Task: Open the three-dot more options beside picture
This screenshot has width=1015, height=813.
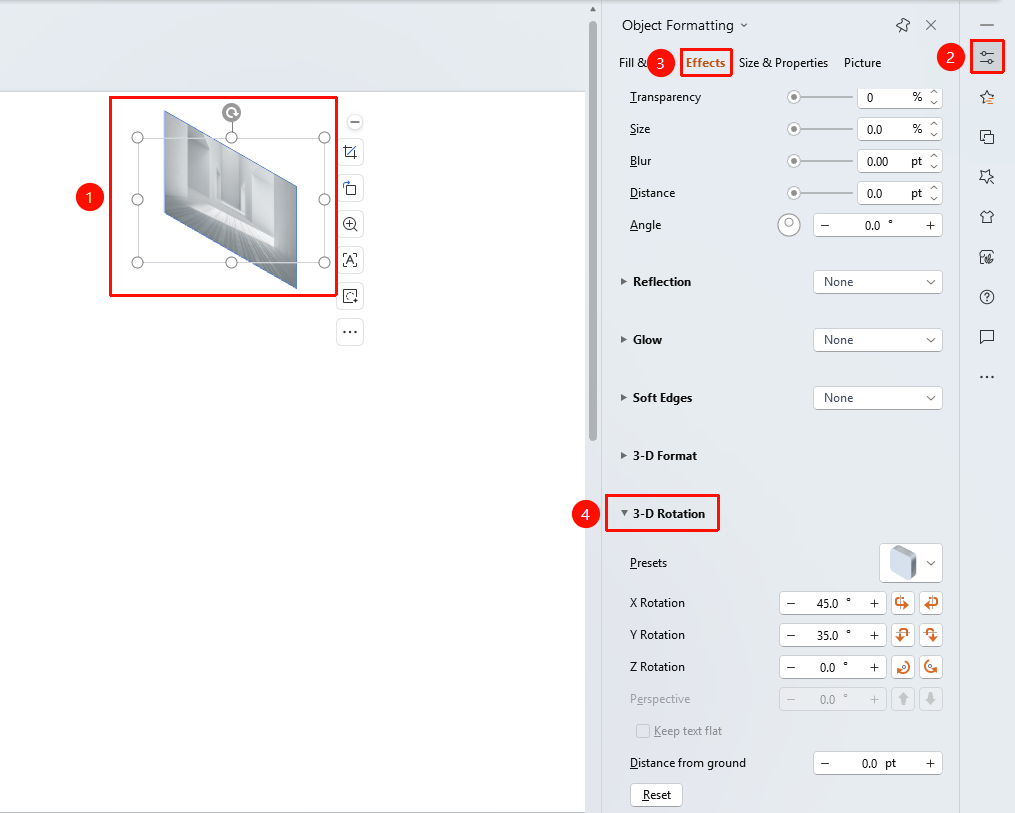Action: 350,332
